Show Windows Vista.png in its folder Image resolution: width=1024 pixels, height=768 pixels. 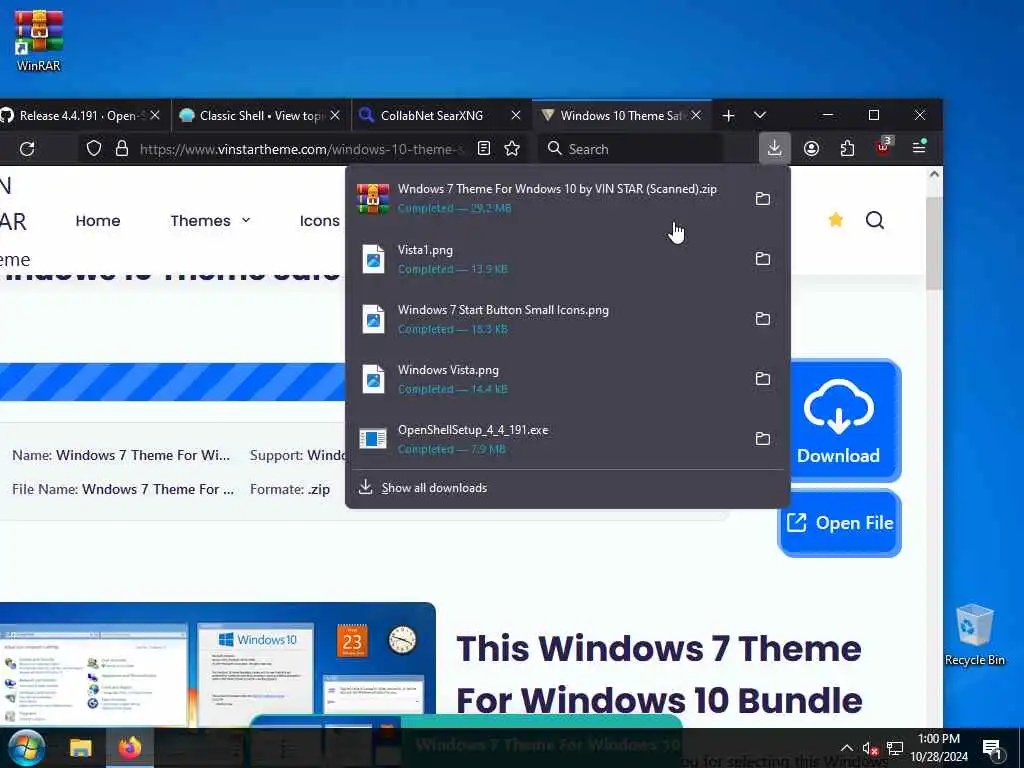point(762,379)
